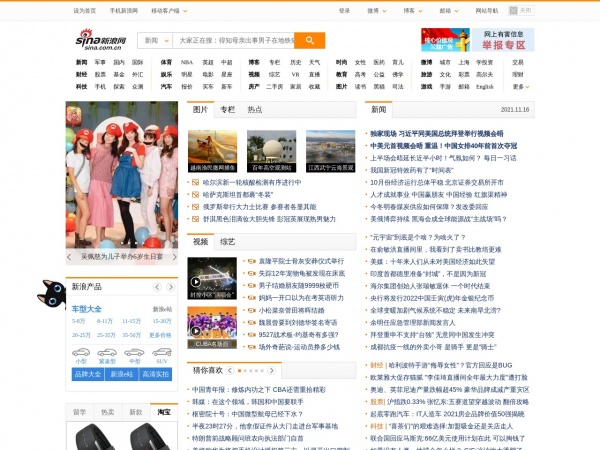Click the 品牌大全 blue button
Viewport: 600px width, 450px height.
[x=88, y=374]
